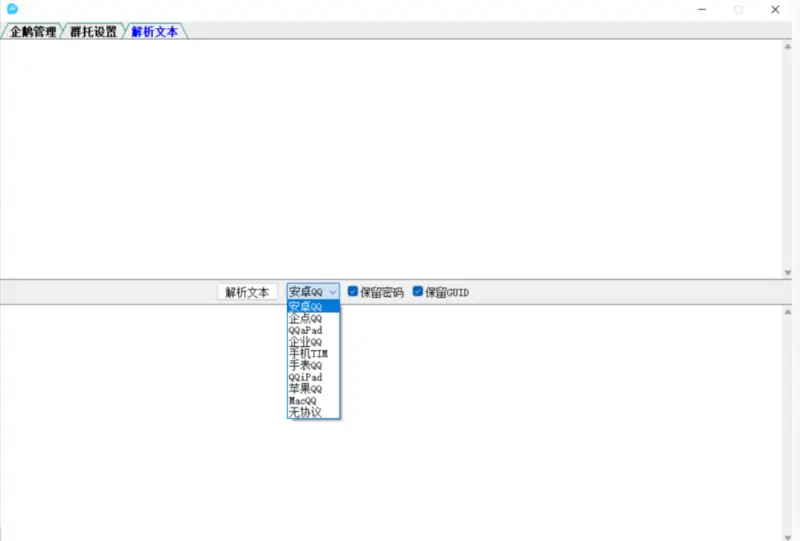
Task: Choose 手机TIM from the dropdown
Action: coord(312,353)
